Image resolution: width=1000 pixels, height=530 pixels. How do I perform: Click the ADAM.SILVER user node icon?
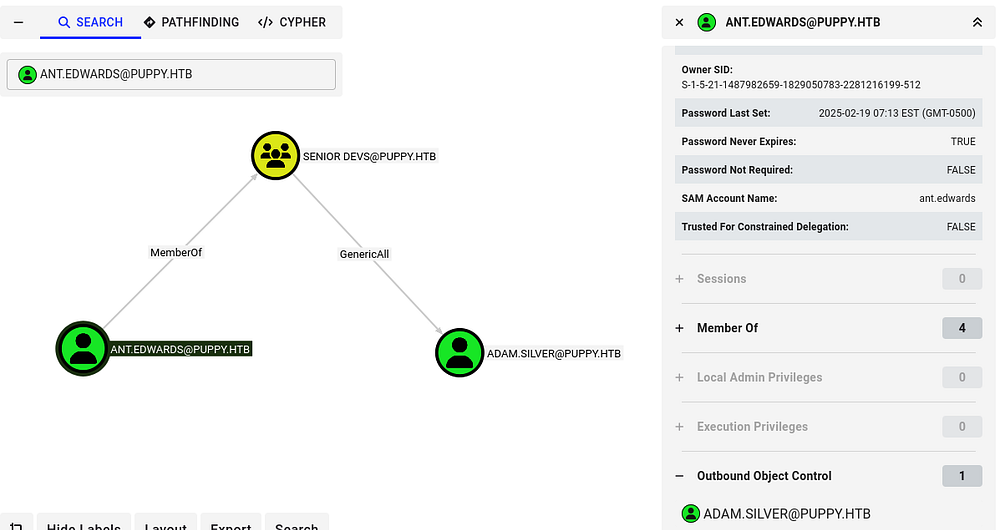tap(460, 353)
